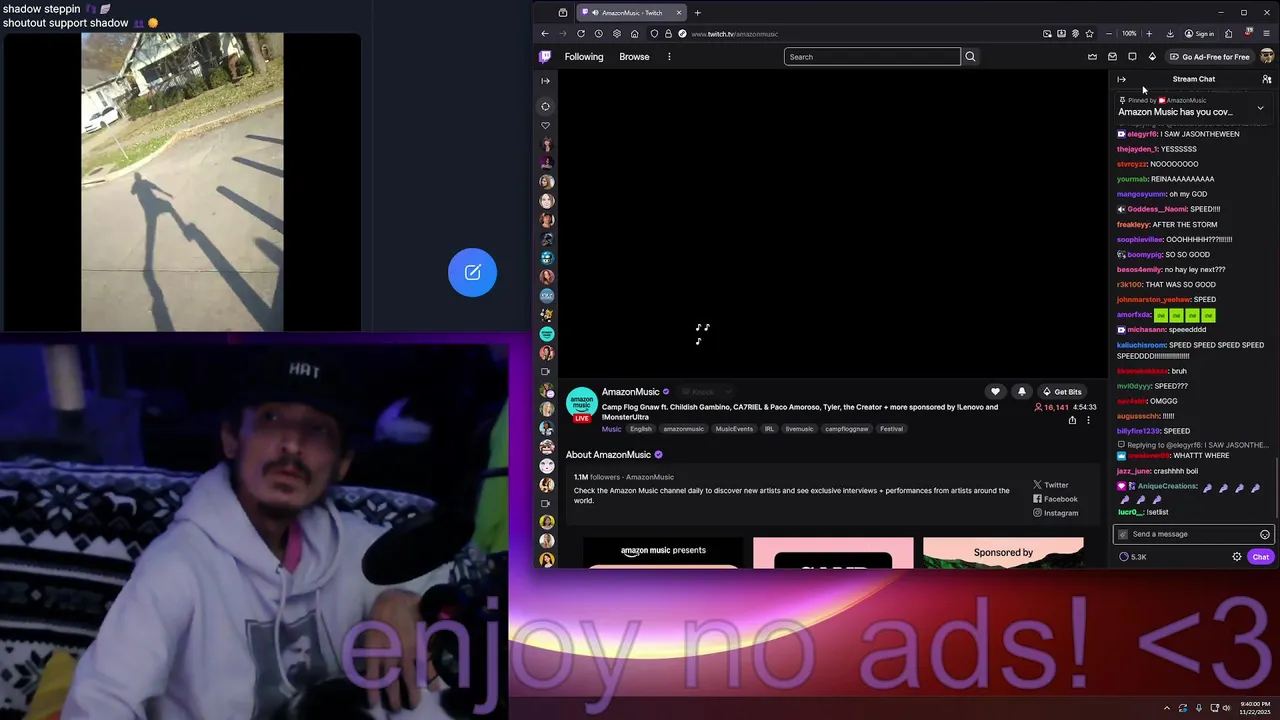Focus the Twitch search box

[x=872, y=57]
